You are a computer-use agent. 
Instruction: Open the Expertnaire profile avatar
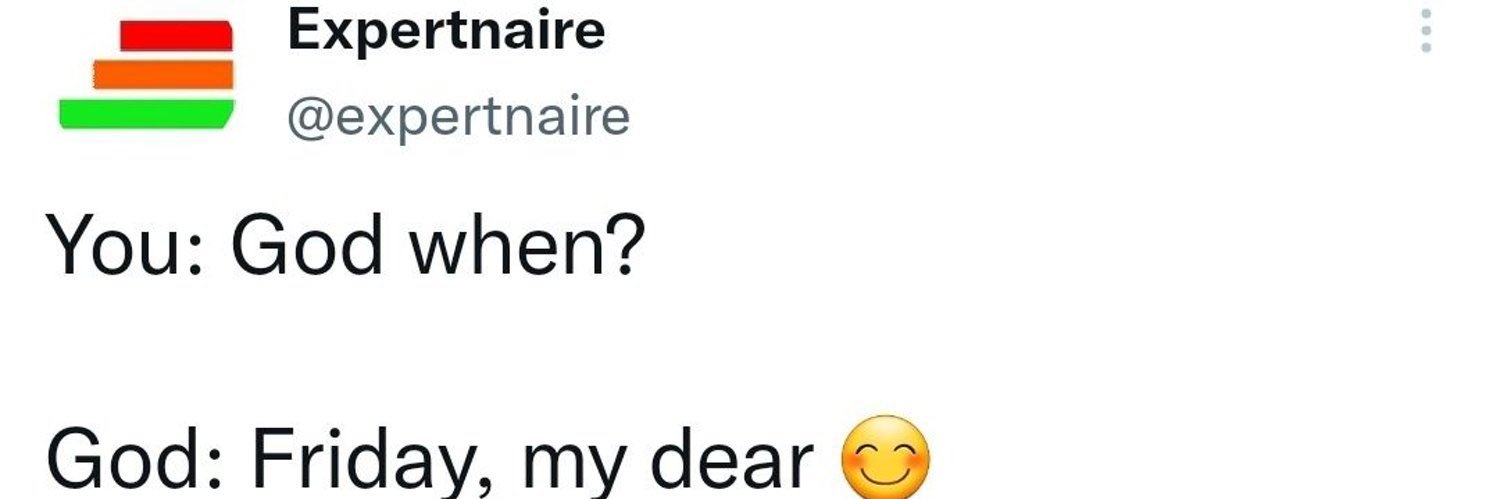click(146, 76)
